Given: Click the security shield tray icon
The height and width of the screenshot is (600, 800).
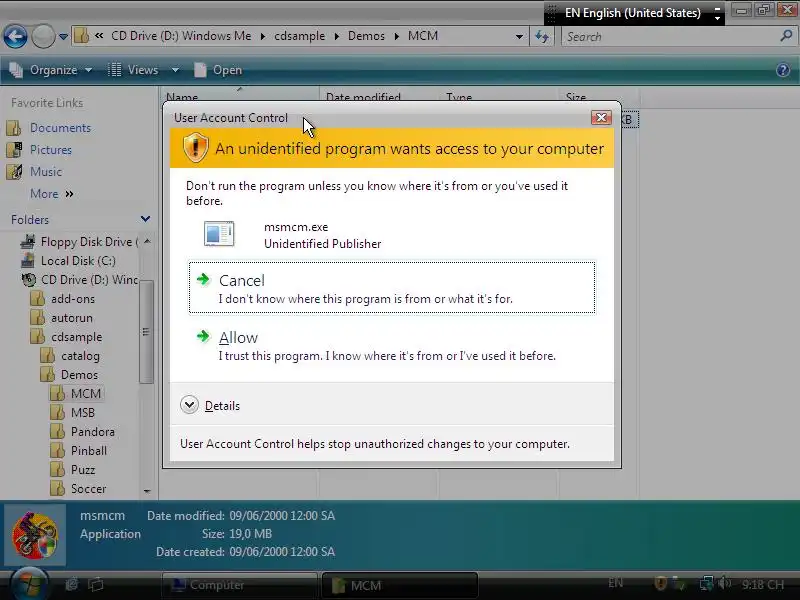Looking at the screenshot, I should click(x=660, y=583).
